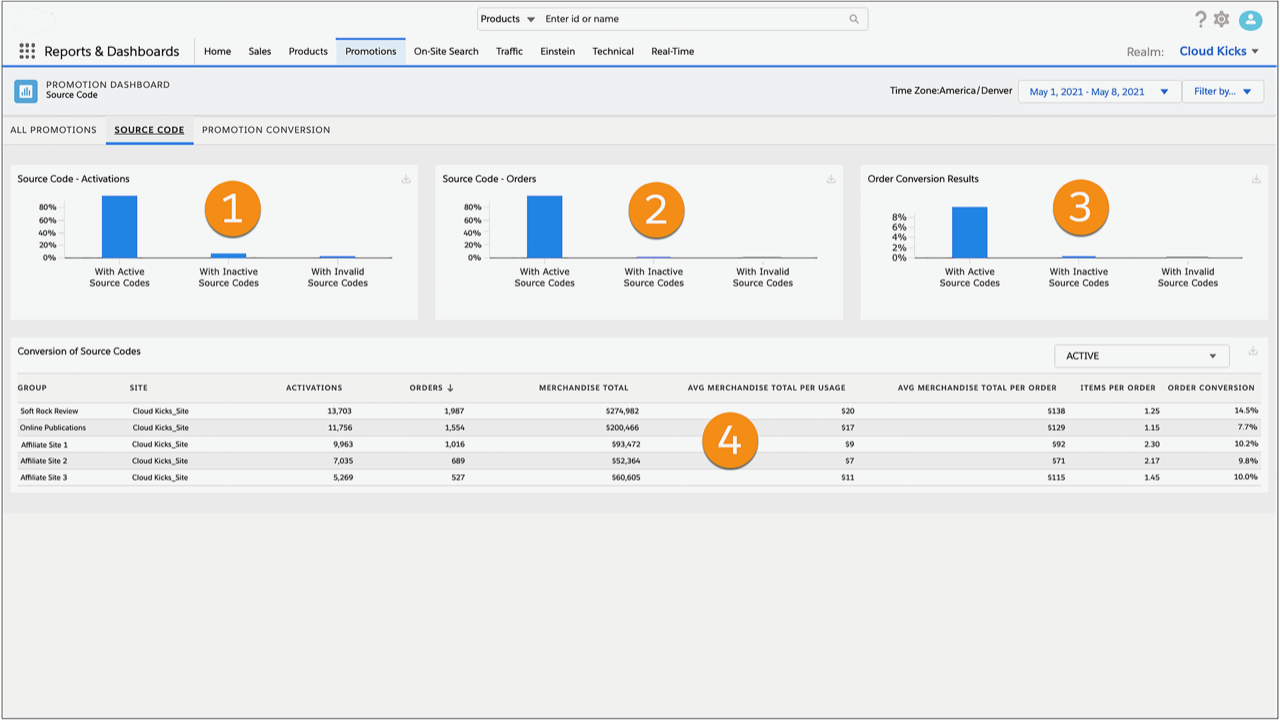The width and height of the screenshot is (1280, 721).
Task: Click the 1,016 orders value
Action: [454, 444]
